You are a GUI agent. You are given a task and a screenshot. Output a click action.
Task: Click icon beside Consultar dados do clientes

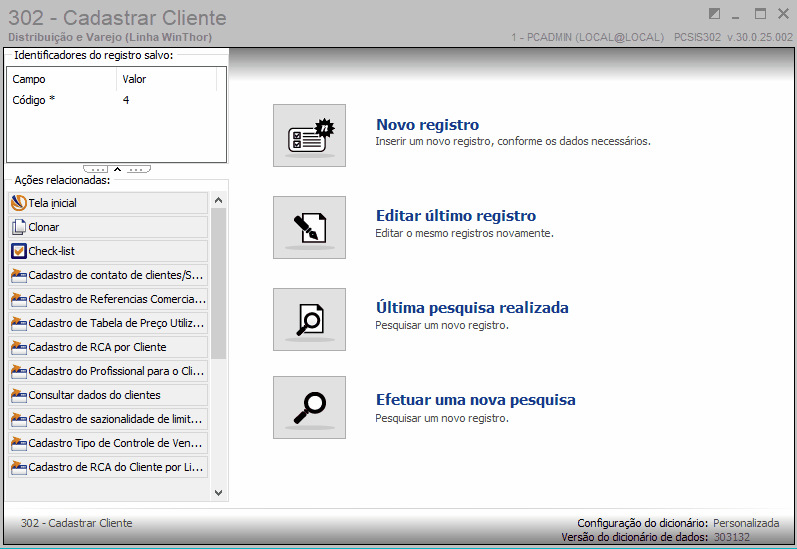coord(19,395)
